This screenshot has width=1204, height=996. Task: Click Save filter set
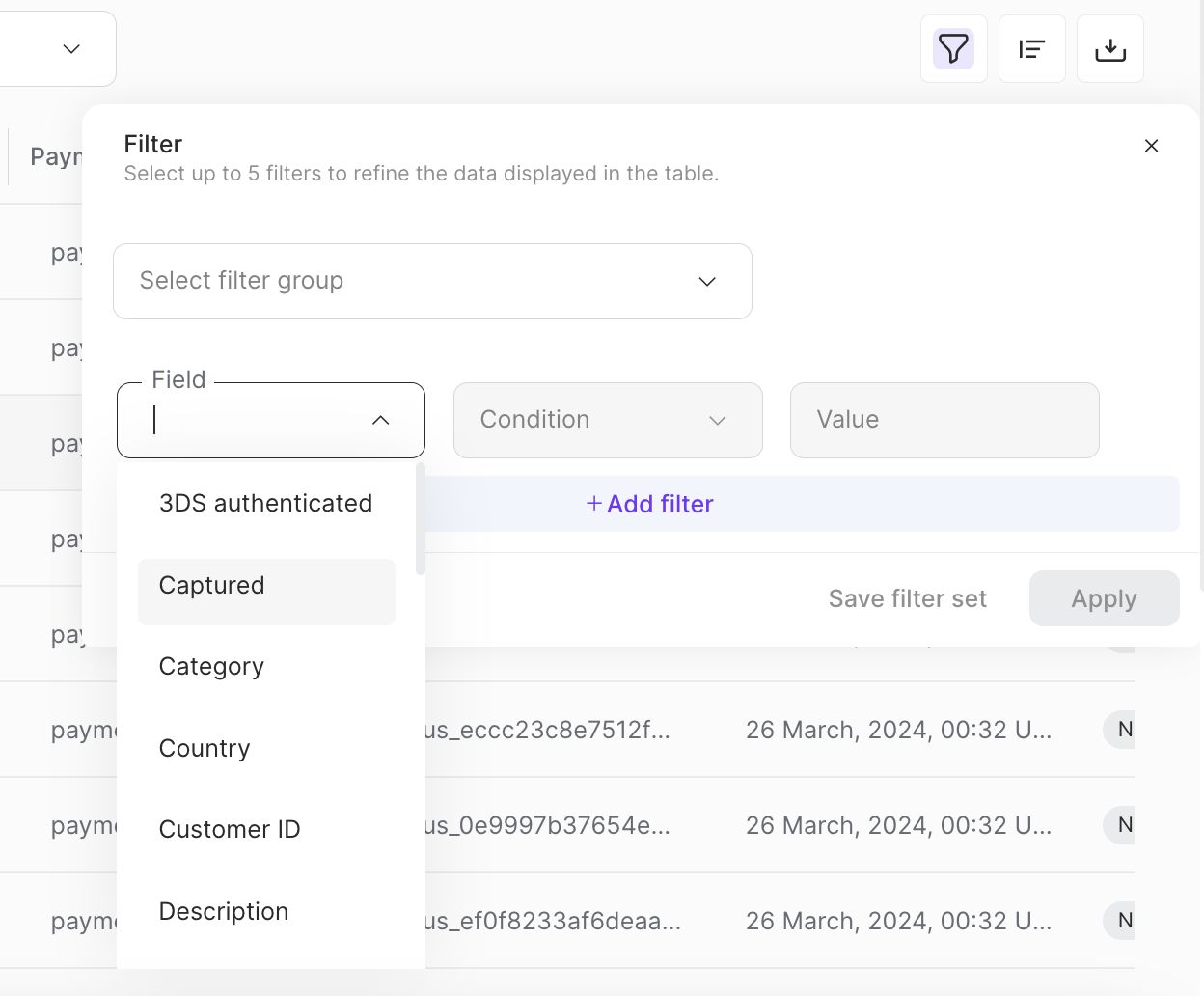[907, 598]
